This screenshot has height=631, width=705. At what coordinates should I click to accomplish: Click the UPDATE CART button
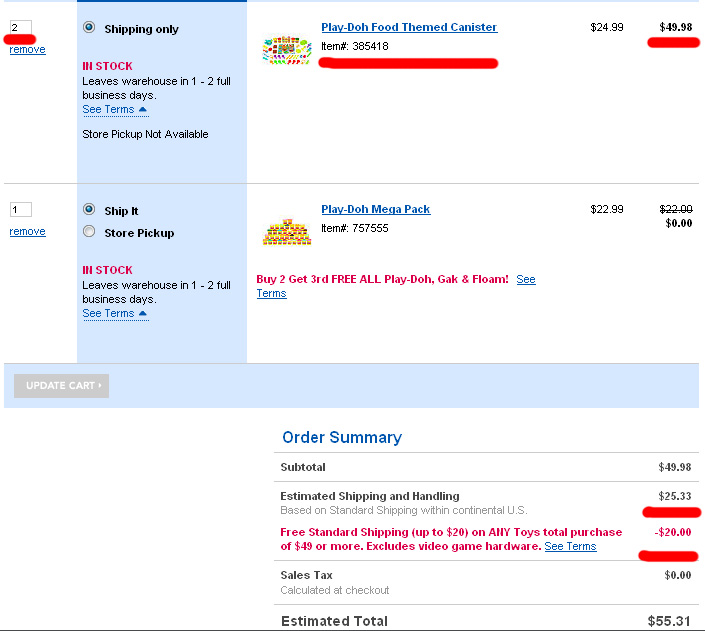[x=62, y=386]
